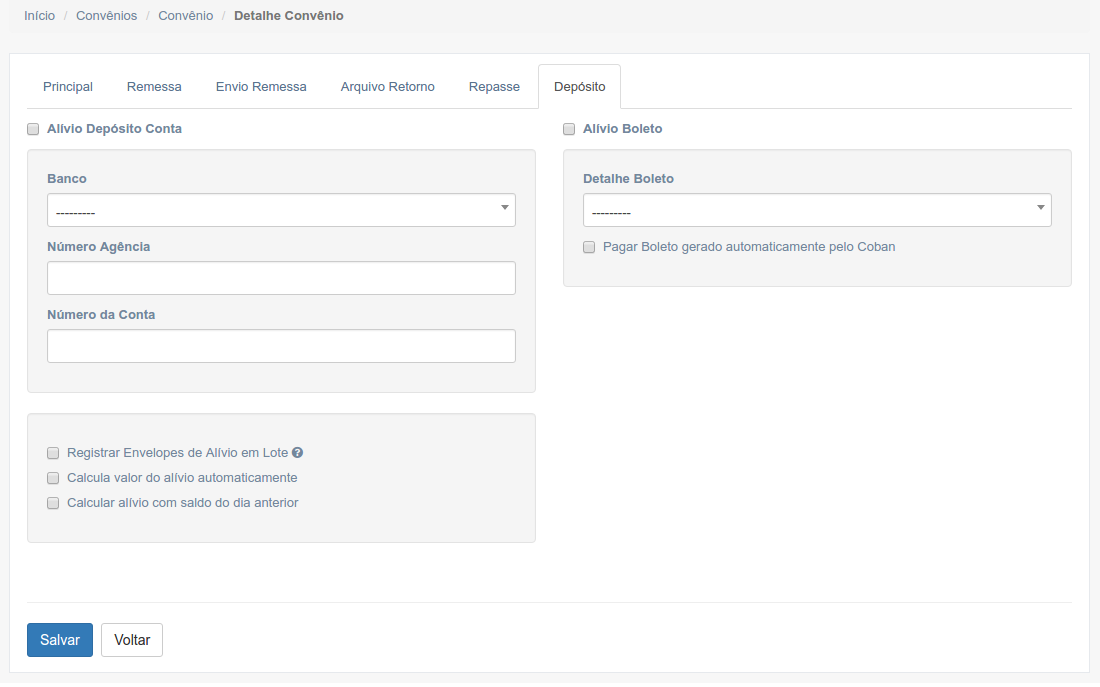Open the Convênios breadcrumb link
Screen dimensions: 1100x687
(x=106, y=16)
